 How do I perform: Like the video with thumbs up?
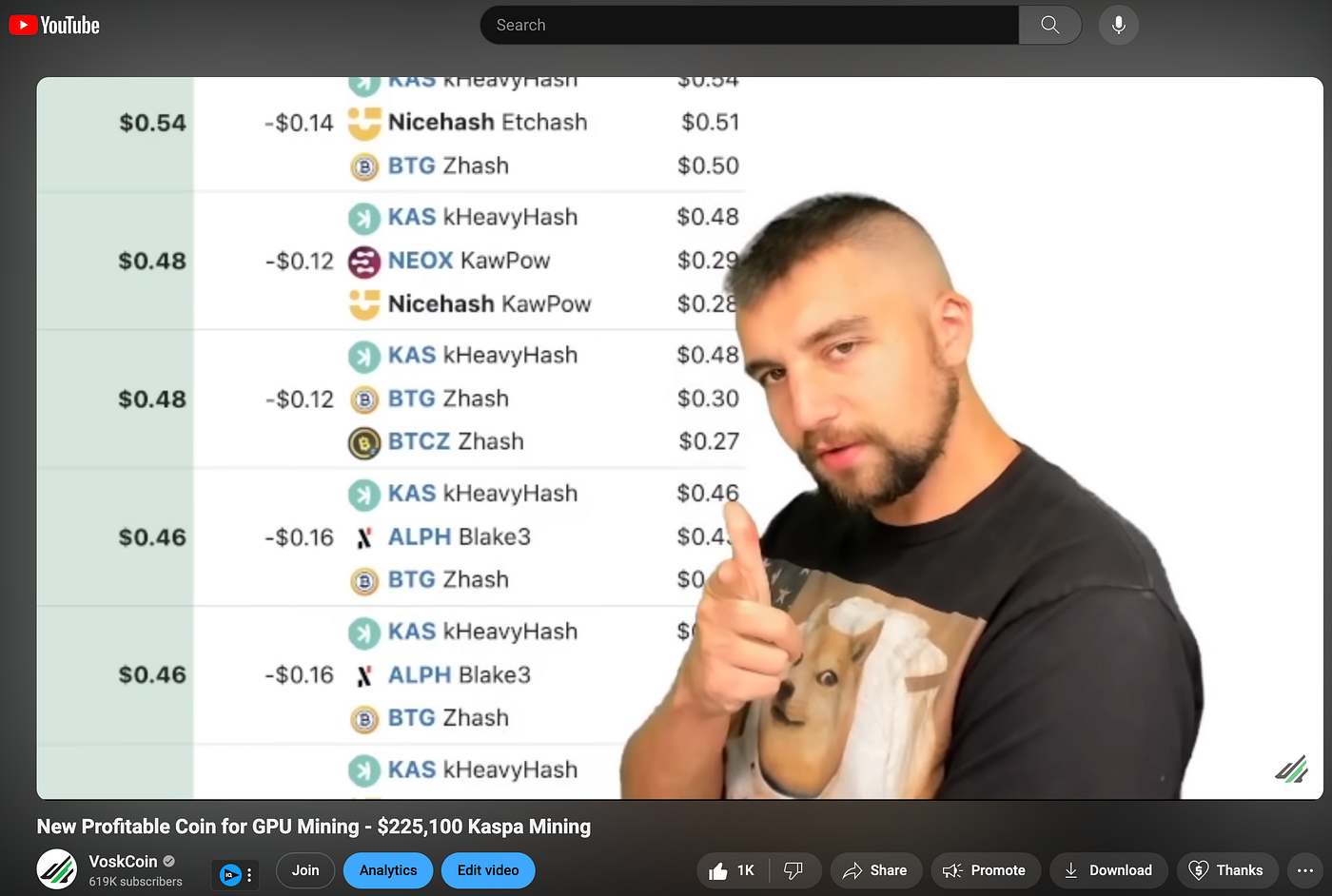733,870
